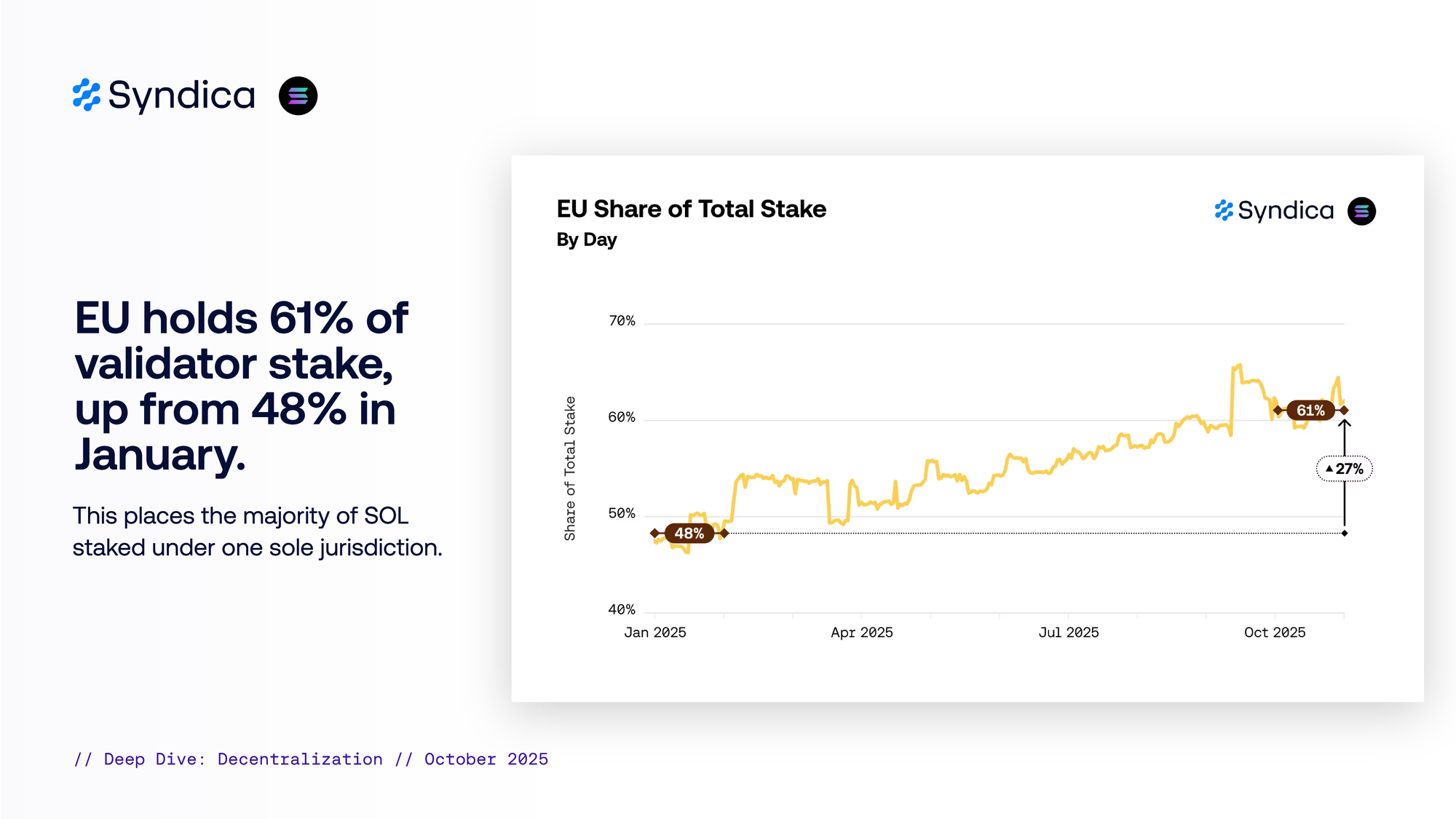1456x819 pixels.
Task: Click the chart title EU Share of Total Stake
Action: pyautogui.click(x=691, y=209)
